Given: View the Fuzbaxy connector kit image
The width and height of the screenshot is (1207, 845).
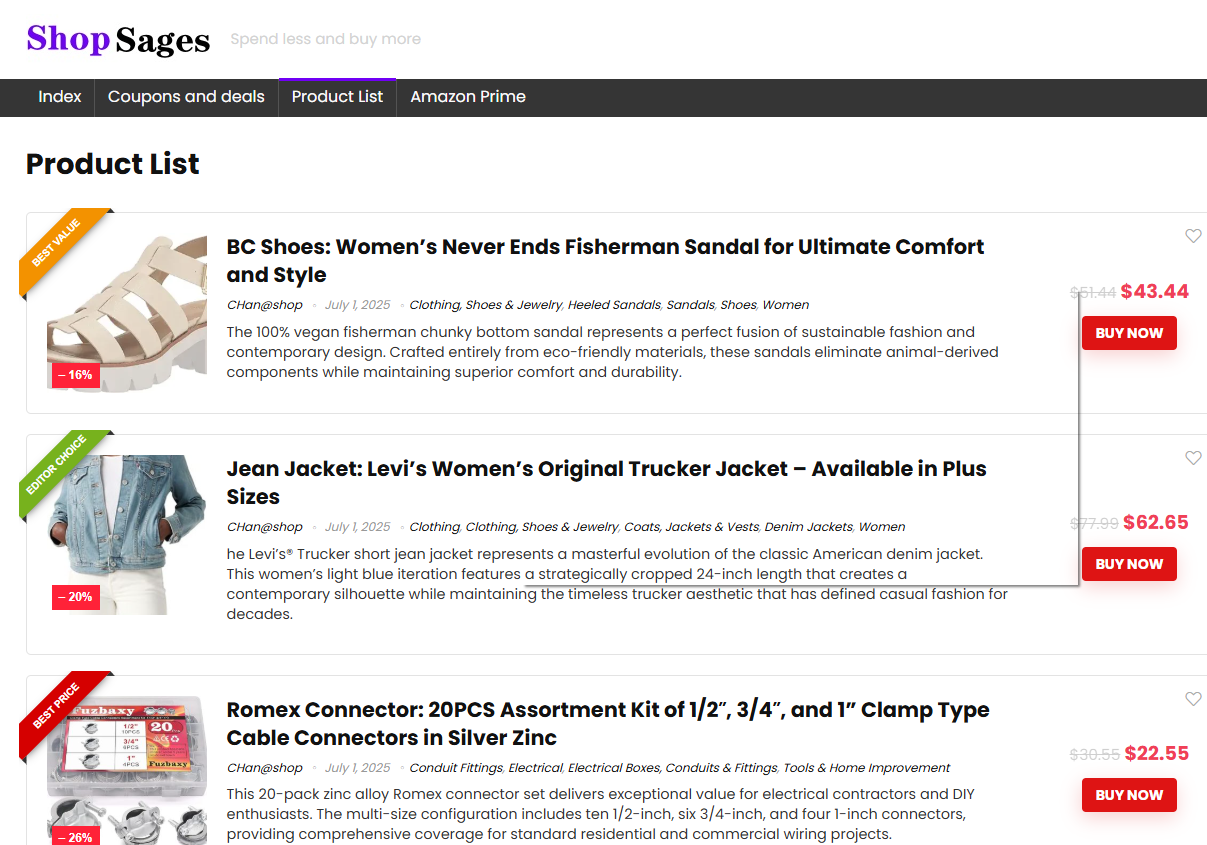Looking at the screenshot, I should click(x=127, y=770).
